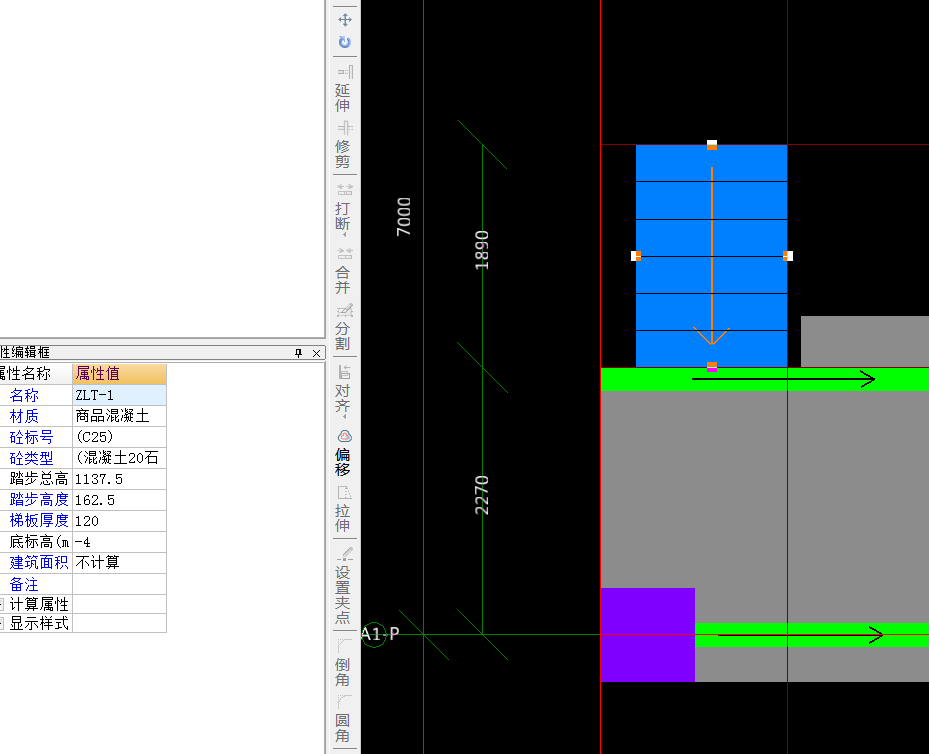Screen dimensions: 929x754
Task: Activate the 设置夹点 grip setting tool
Action: pyautogui.click(x=344, y=585)
